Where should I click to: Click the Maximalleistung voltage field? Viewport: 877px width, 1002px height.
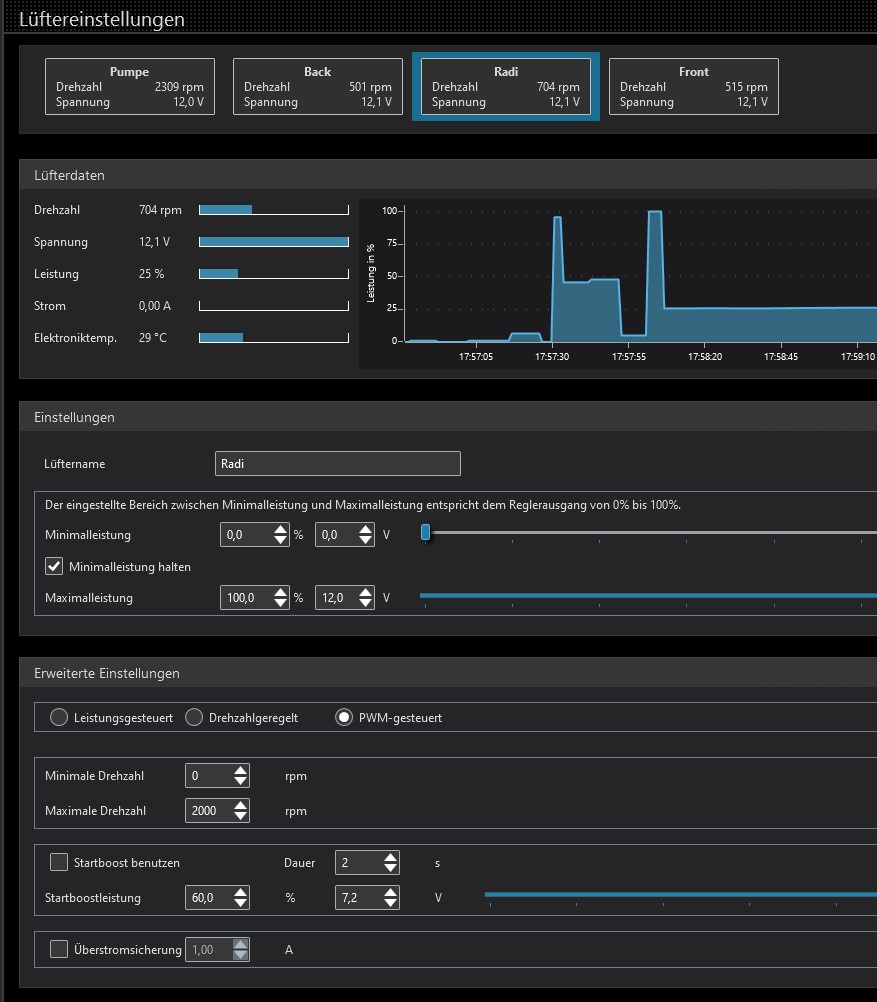tap(335, 598)
